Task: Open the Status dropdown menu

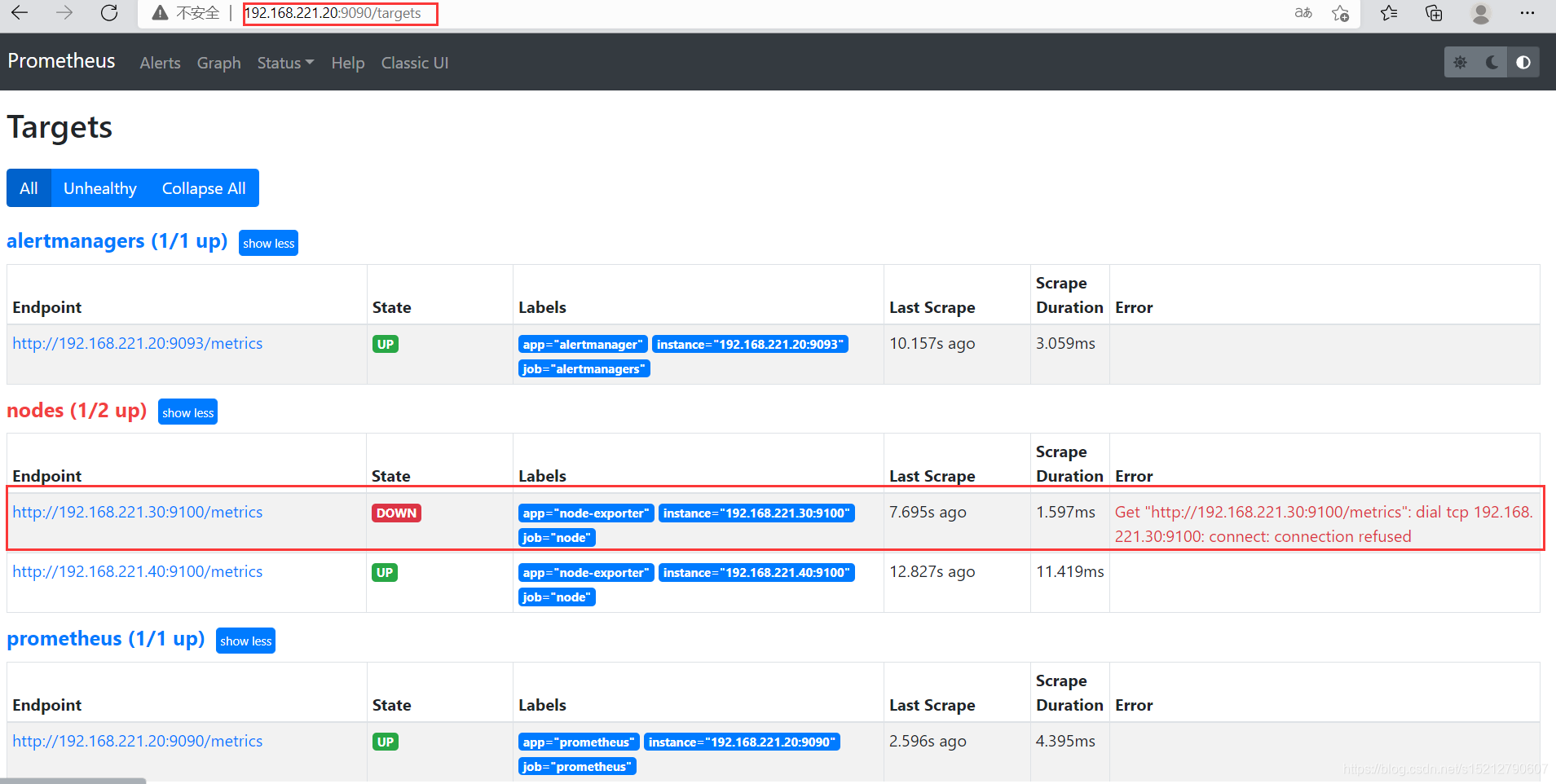Action: click(x=285, y=63)
